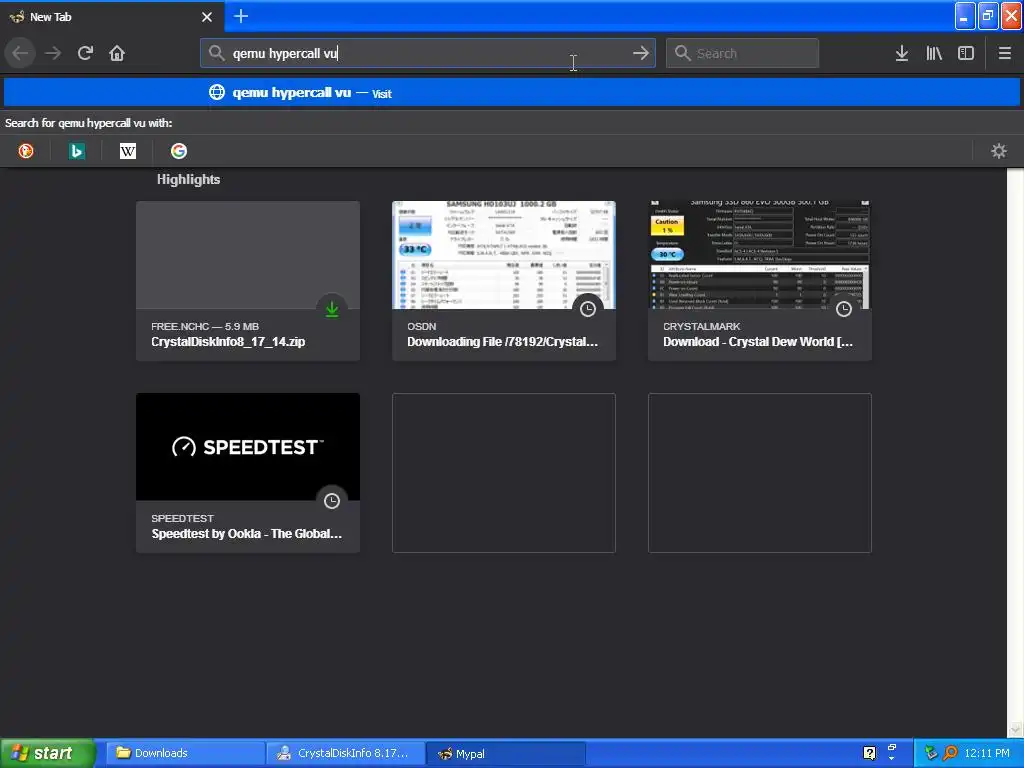
Task: Close the New Tab tab
Action: point(207,17)
